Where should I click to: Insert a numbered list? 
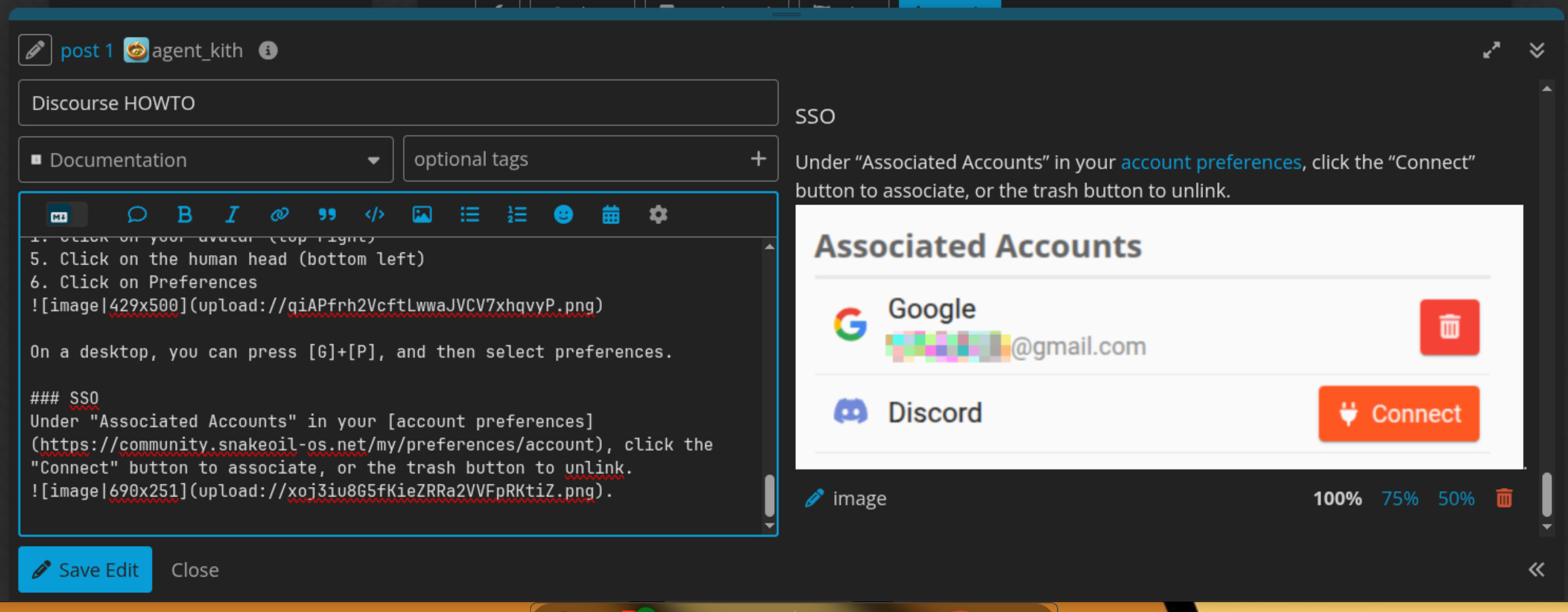[x=517, y=214]
